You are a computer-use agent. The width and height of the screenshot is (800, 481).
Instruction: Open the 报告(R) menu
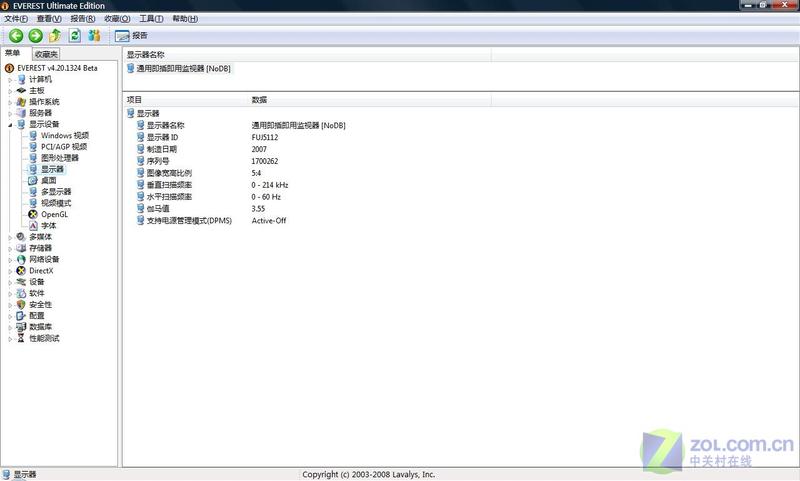click(x=83, y=19)
